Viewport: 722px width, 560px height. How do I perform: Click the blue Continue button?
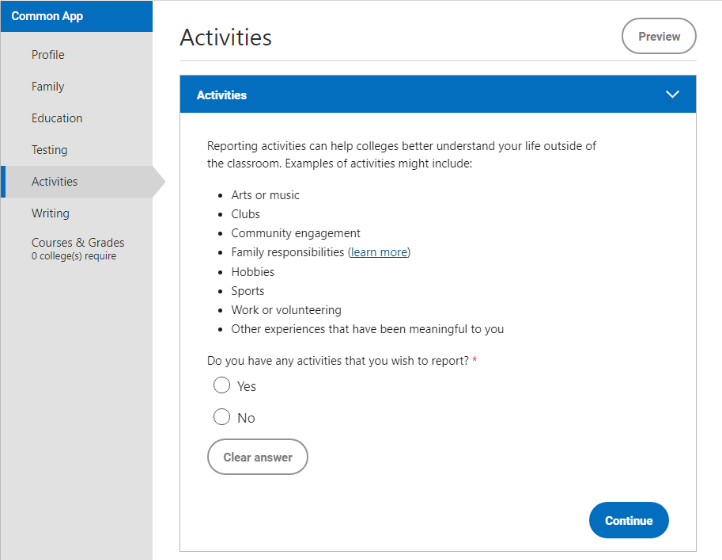pyautogui.click(x=629, y=520)
